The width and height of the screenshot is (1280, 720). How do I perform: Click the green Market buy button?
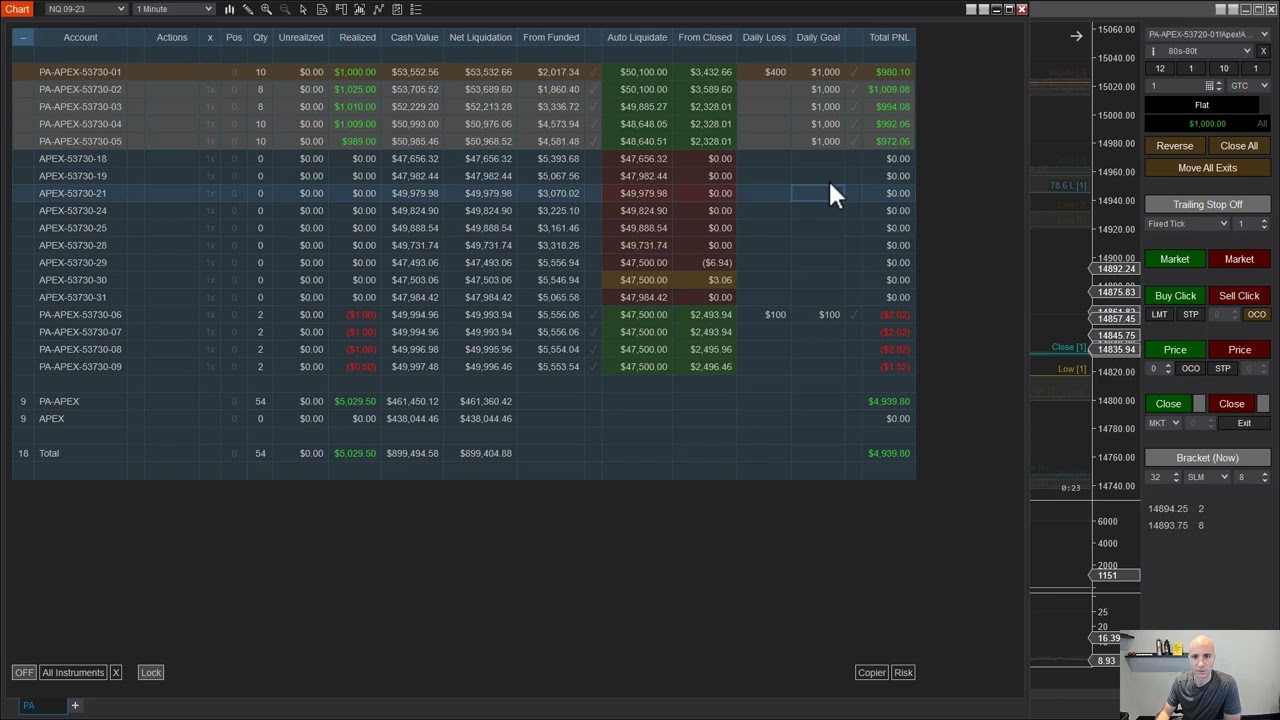[1174, 259]
